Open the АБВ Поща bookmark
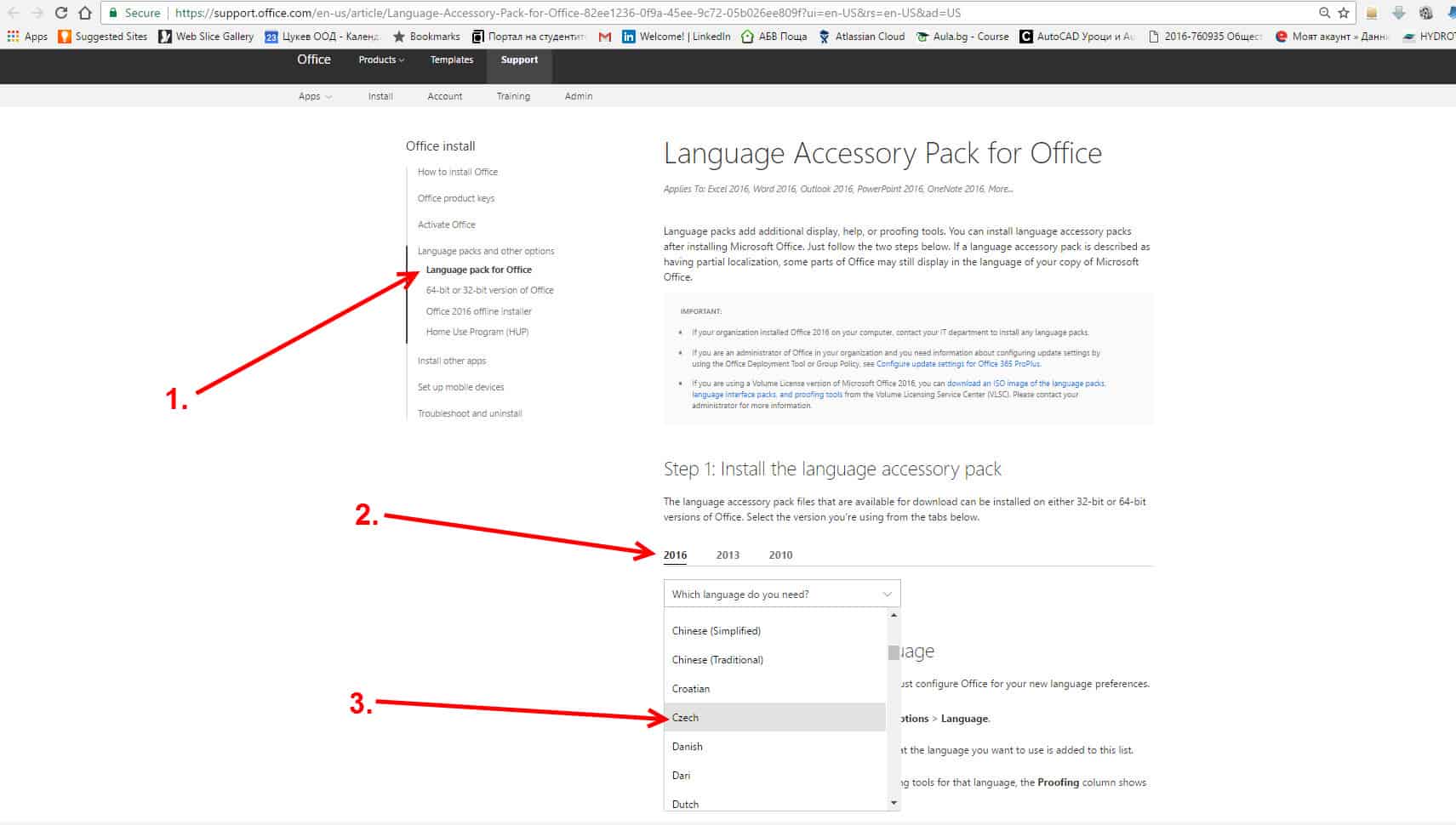1456x825 pixels. (x=774, y=37)
